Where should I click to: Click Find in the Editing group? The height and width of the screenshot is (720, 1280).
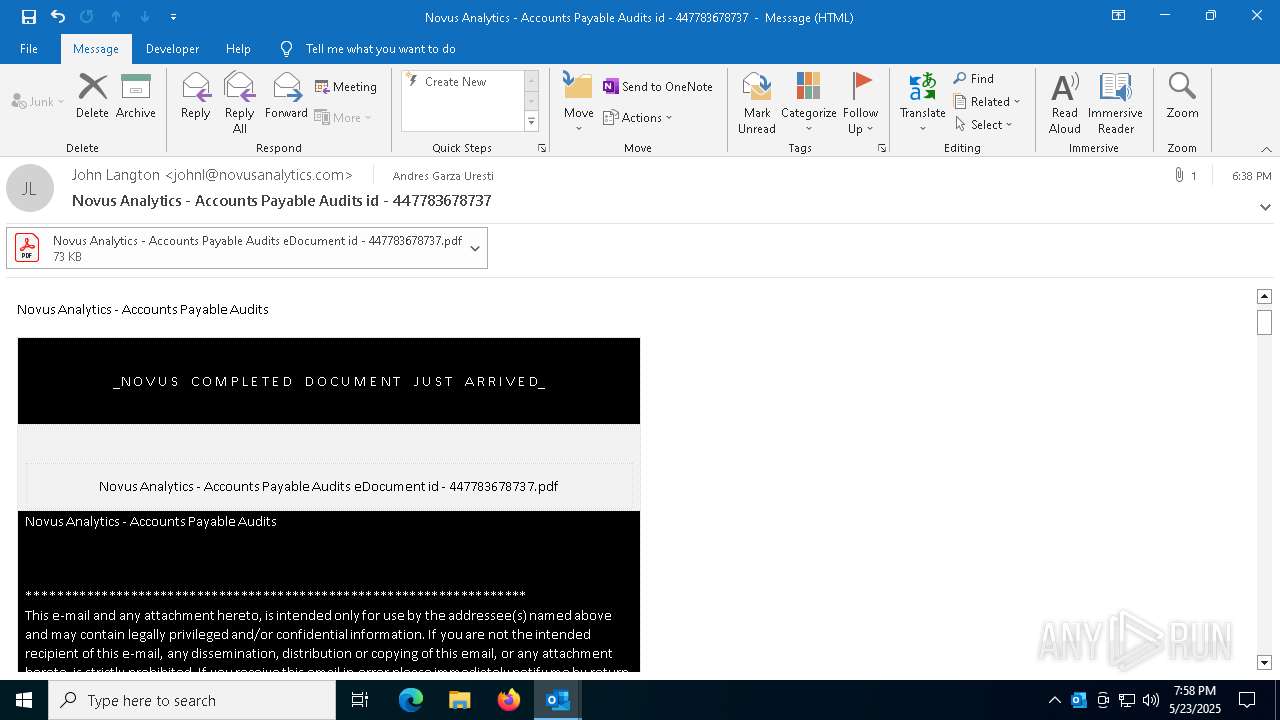(974, 79)
